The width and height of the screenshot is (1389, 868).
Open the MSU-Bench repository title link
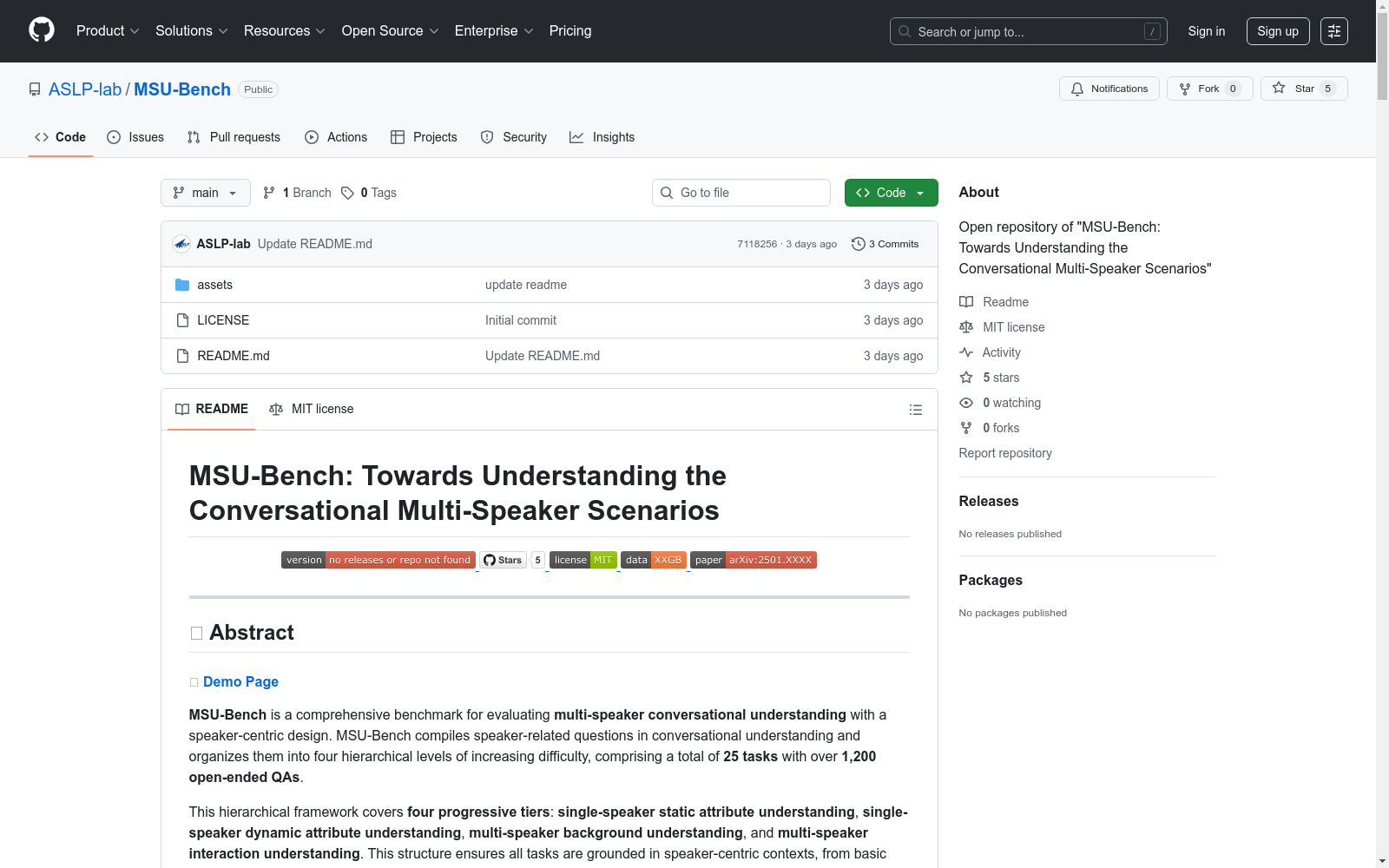click(x=182, y=89)
